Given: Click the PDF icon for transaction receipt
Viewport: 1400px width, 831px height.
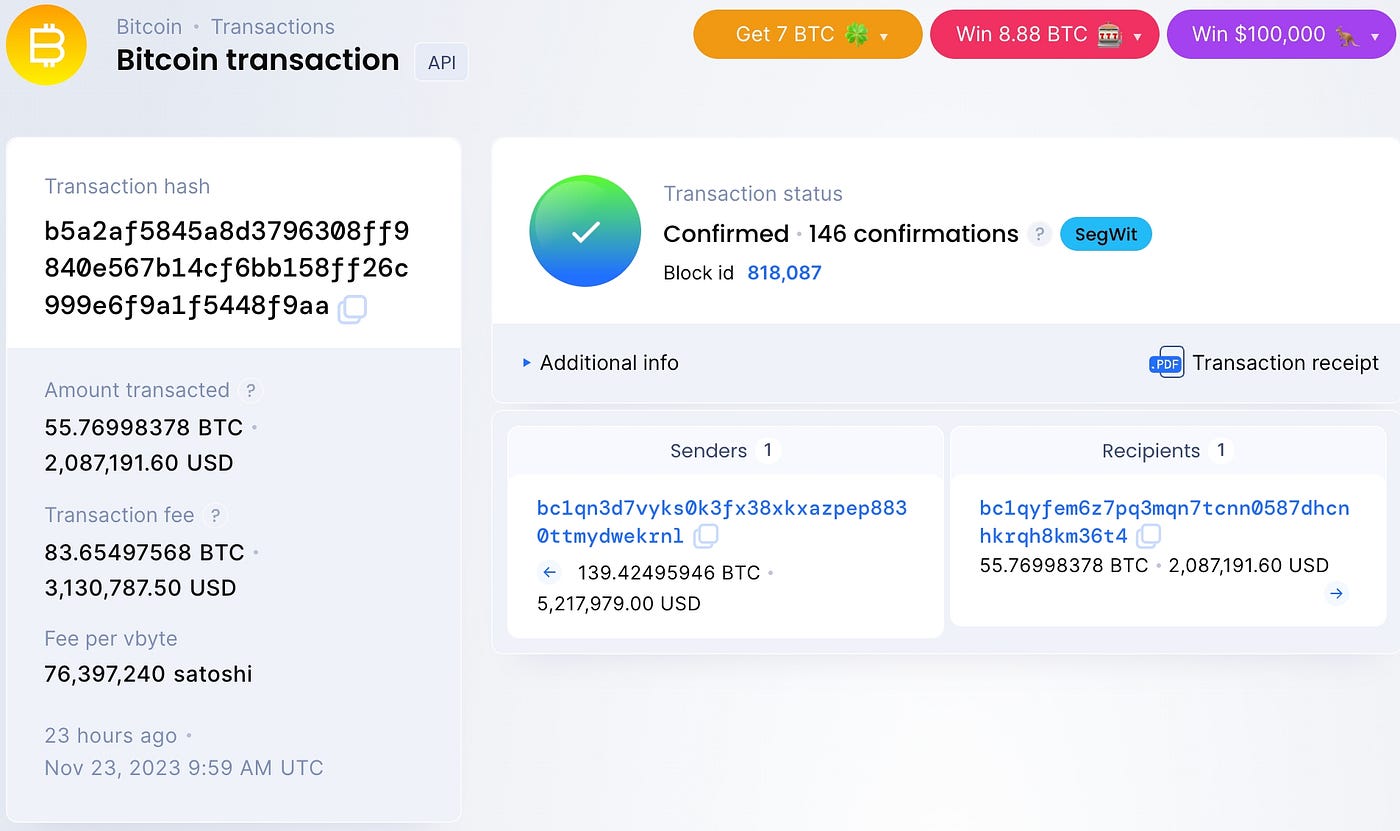Looking at the screenshot, I should pyautogui.click(x=1166, y=363).
